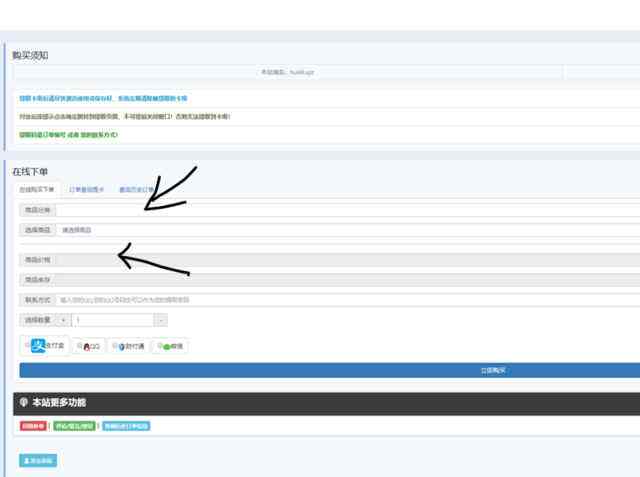Click the red tag button under 本站更多功能
The width and height of the screenshot is (640, 477).
click(33, 426)
